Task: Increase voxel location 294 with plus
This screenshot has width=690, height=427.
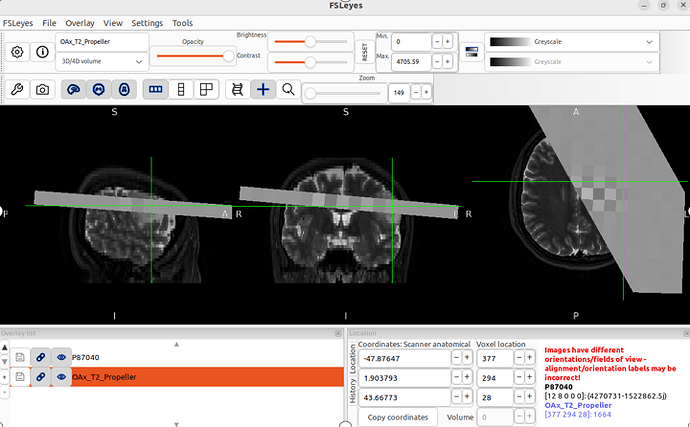Action: point(529,378)
